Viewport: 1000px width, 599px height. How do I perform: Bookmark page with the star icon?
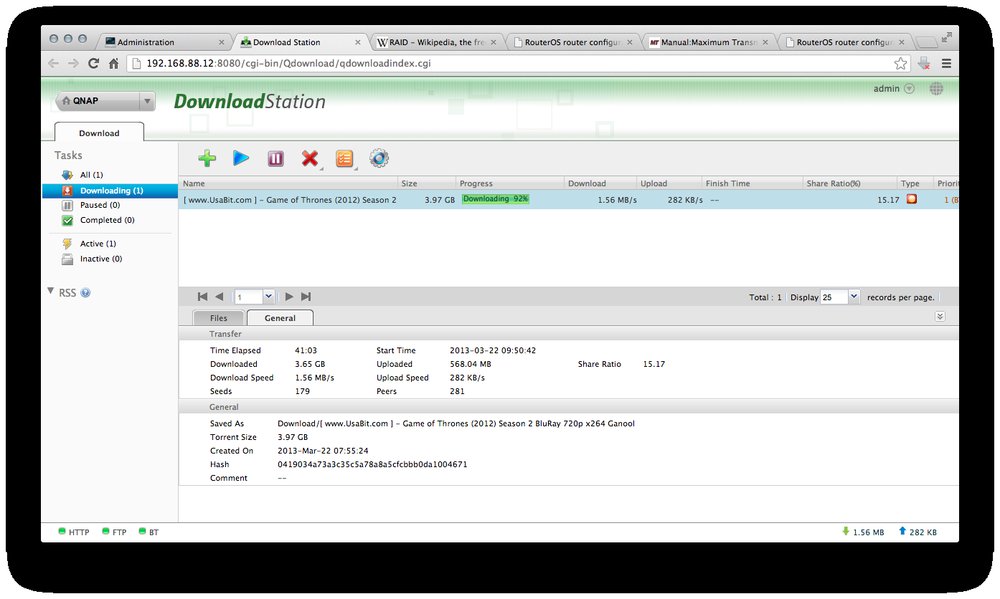coord(900,63)
